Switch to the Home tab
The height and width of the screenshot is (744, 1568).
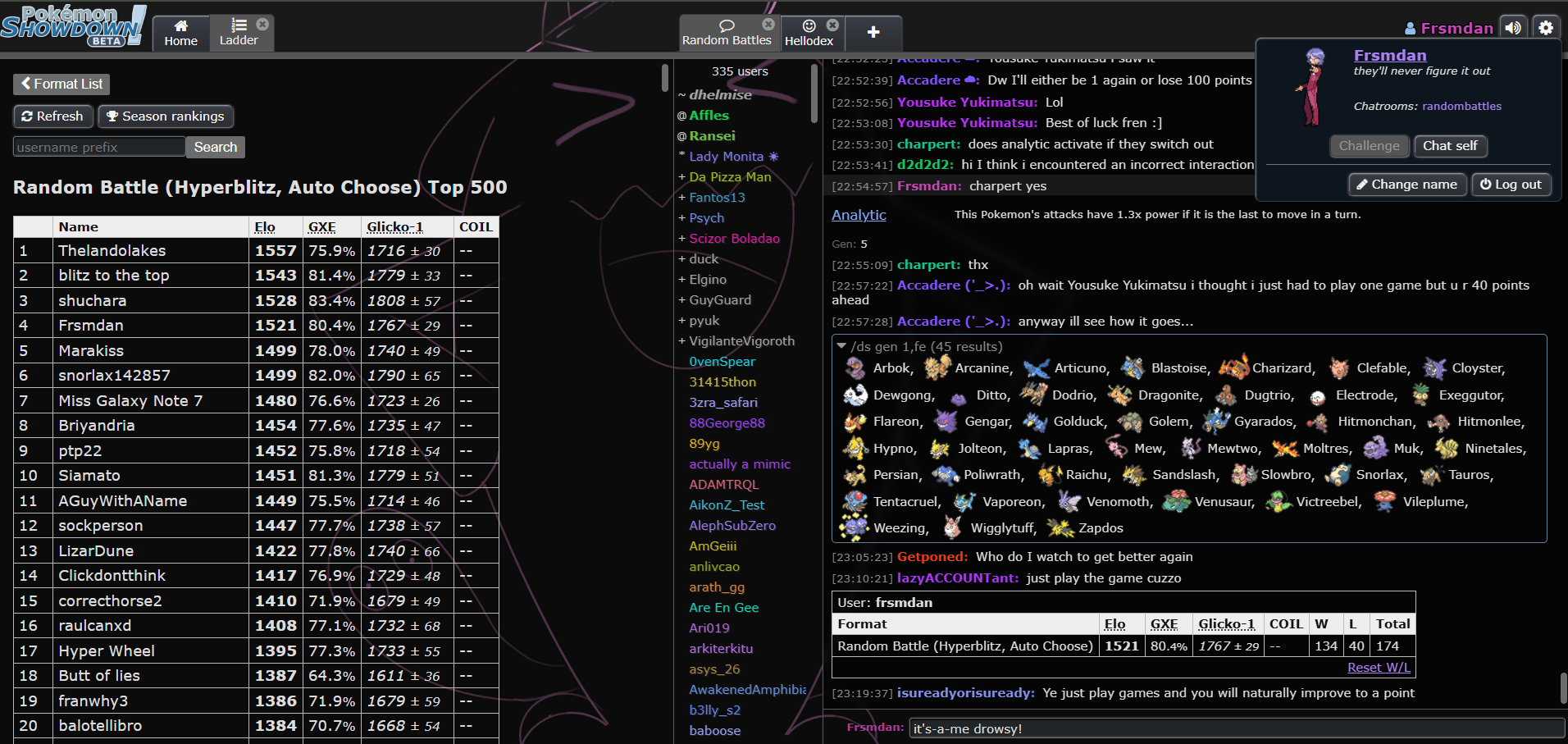coord(180,33)
